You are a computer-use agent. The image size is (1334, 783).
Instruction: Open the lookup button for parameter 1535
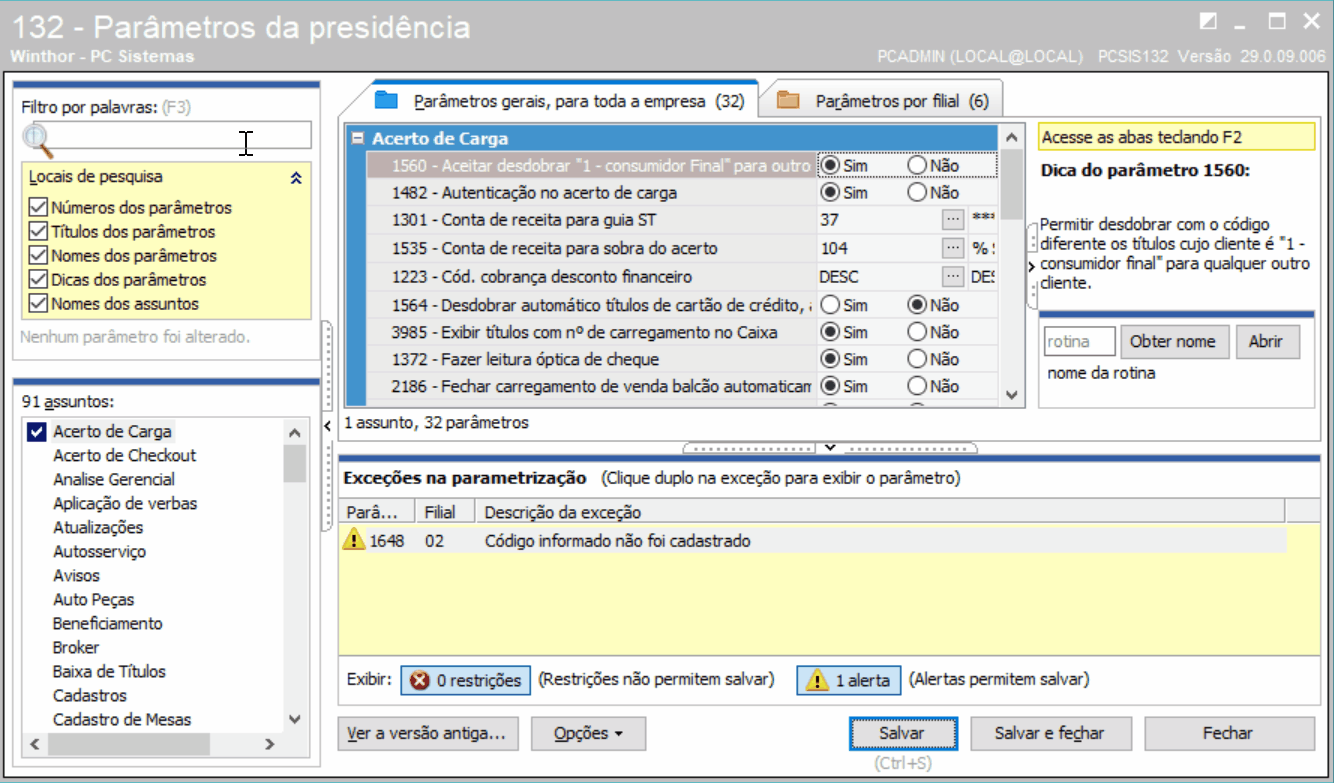tap(953, 248)
